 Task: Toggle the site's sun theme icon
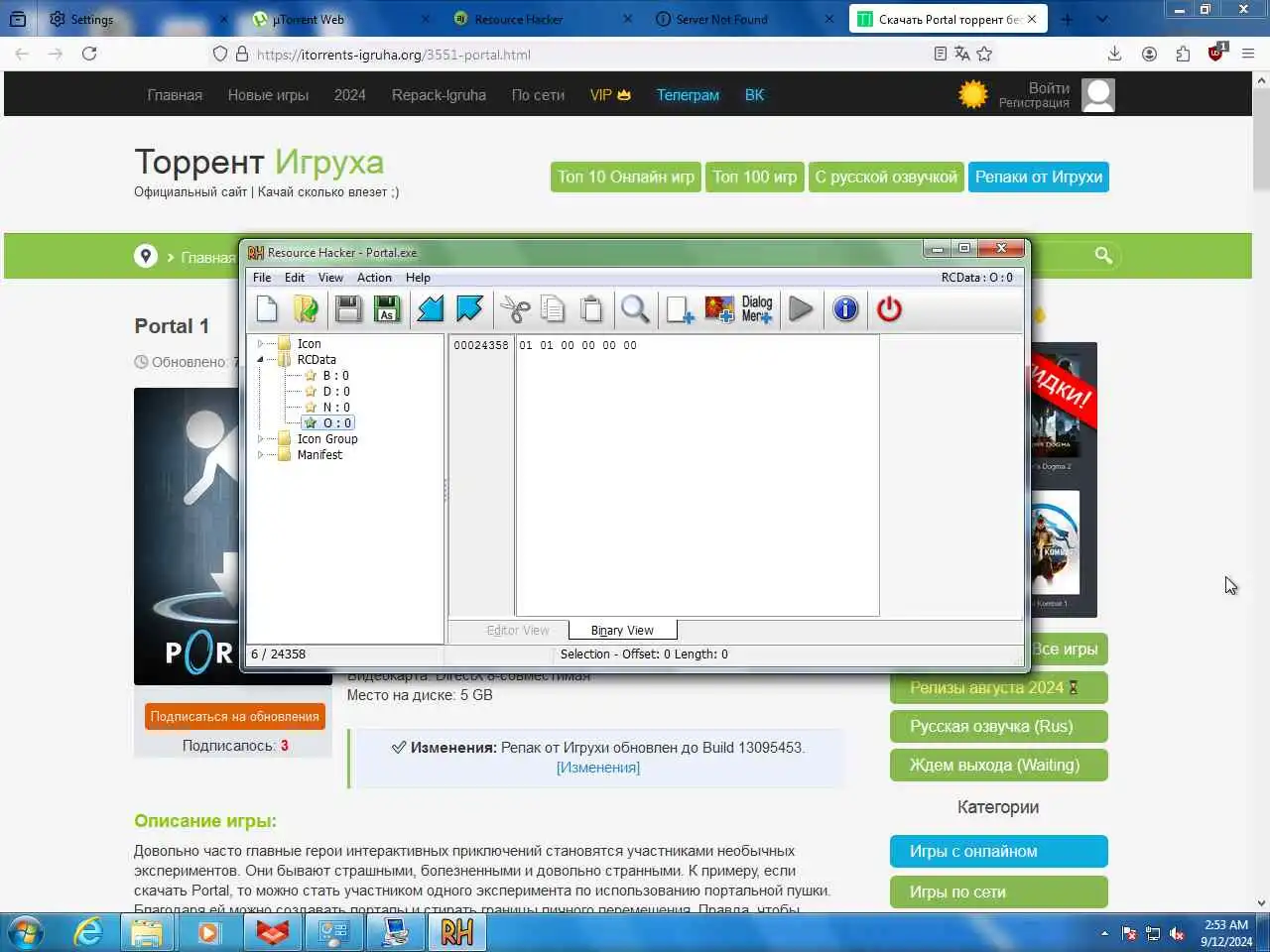click(x=973, y=94)
